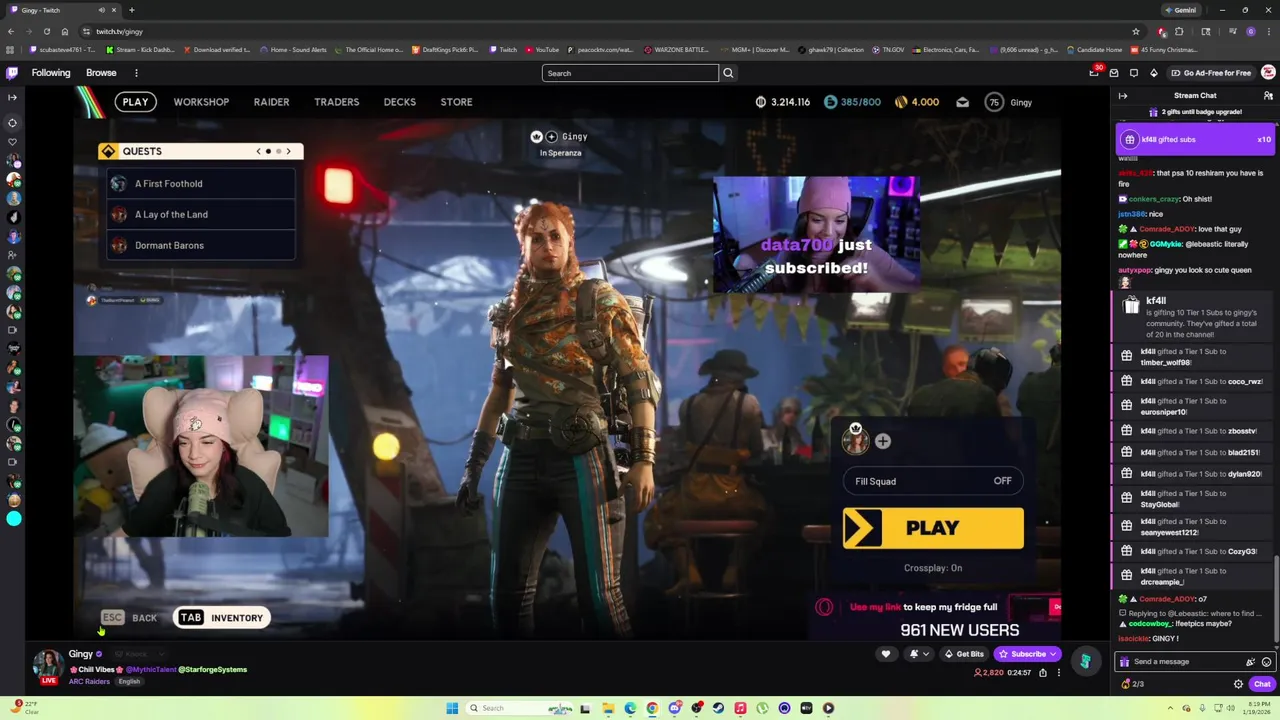Open Twitch notifications inbox icon
Viewport: 1280px width, 720px height.
point(1114,73)
